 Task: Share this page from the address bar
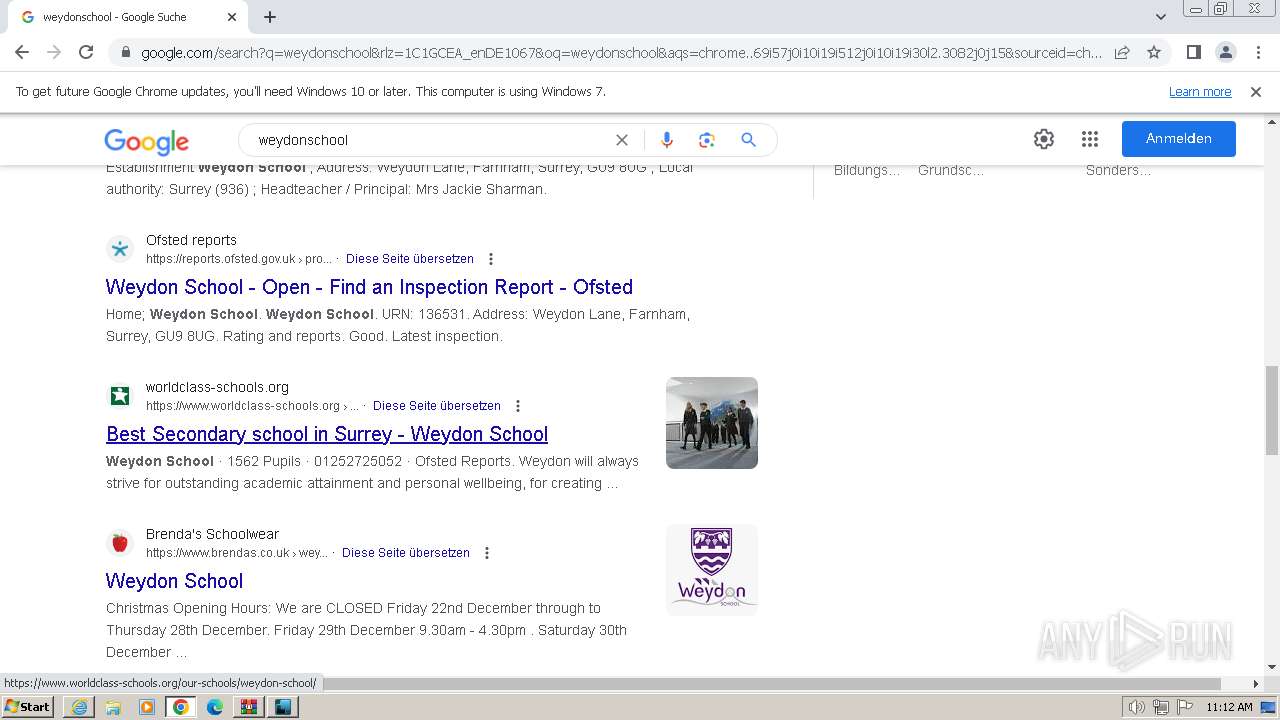click(x=1122, y=52)
